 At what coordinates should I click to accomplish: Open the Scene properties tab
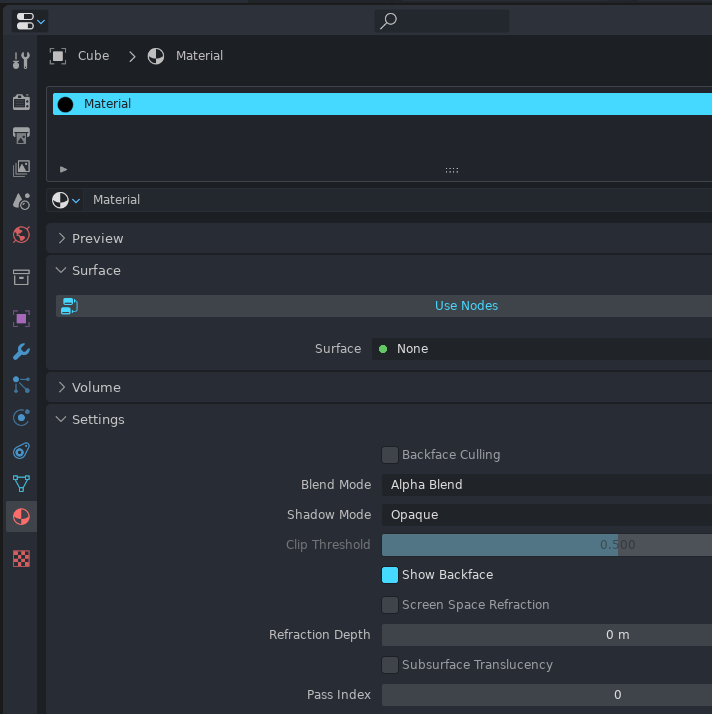21,202
